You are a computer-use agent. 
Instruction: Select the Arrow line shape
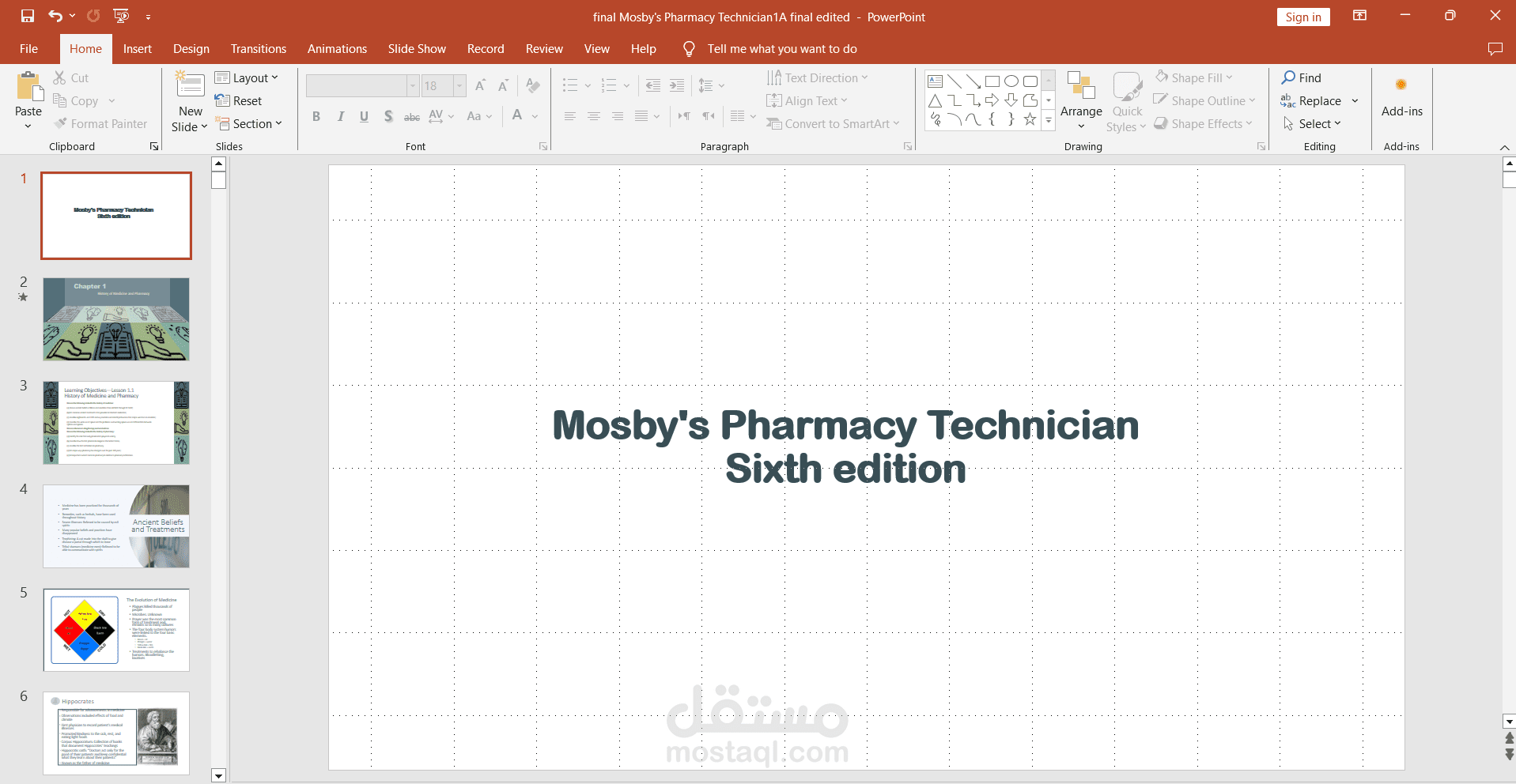tap(973, 81)
